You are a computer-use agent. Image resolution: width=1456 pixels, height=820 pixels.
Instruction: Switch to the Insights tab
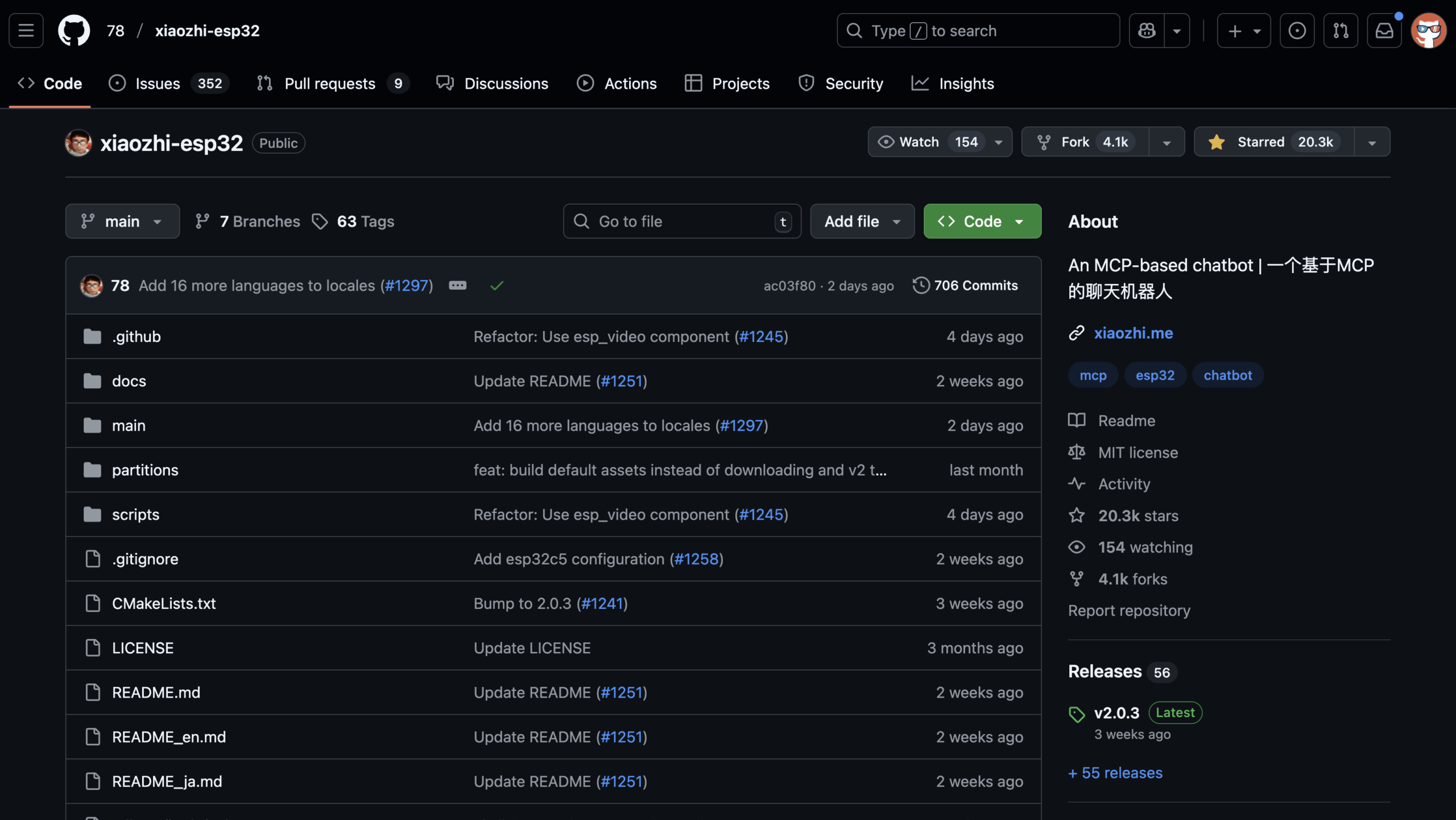coord(965,84)
